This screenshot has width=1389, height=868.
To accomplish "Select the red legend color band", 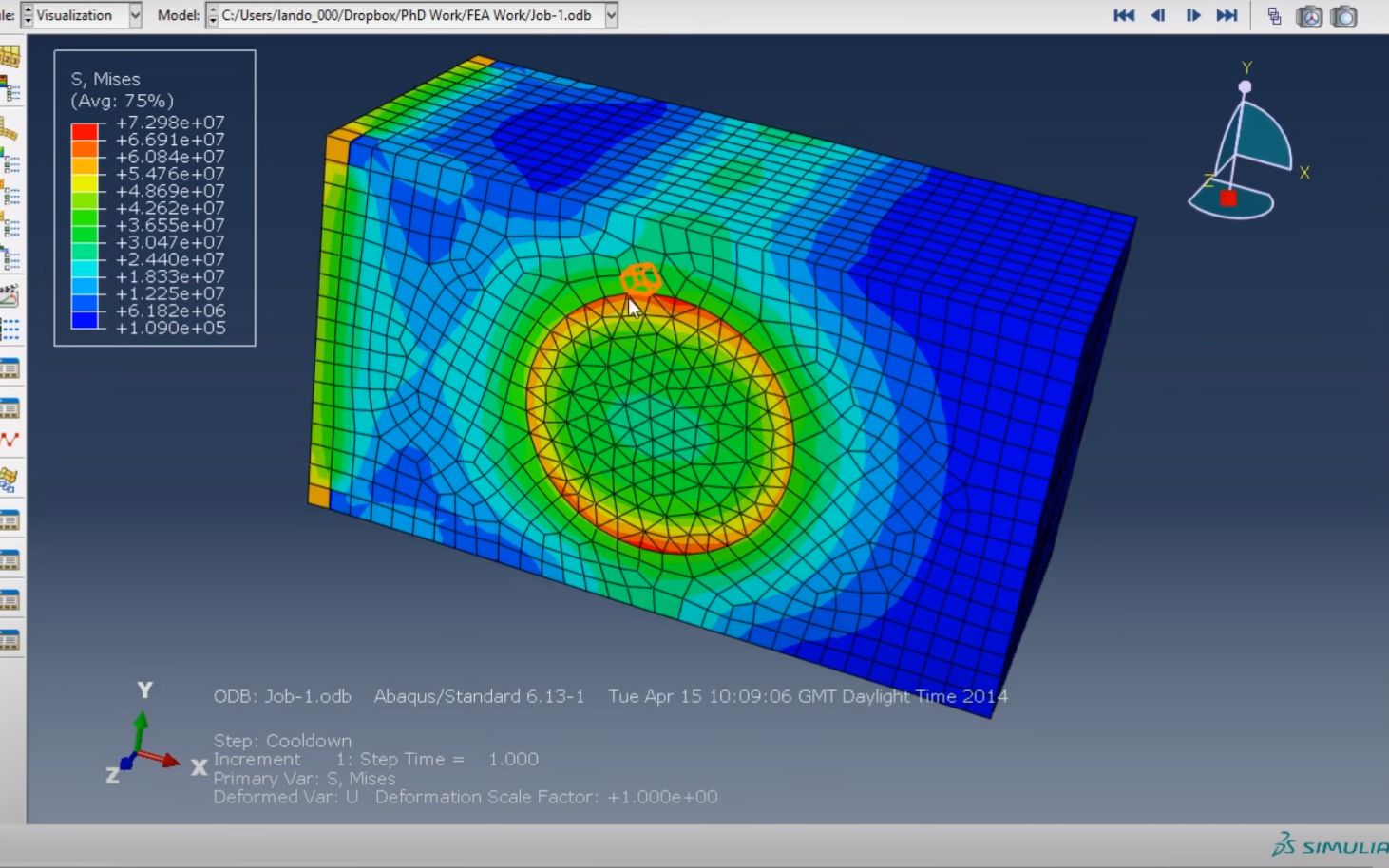I will [85, 132].
